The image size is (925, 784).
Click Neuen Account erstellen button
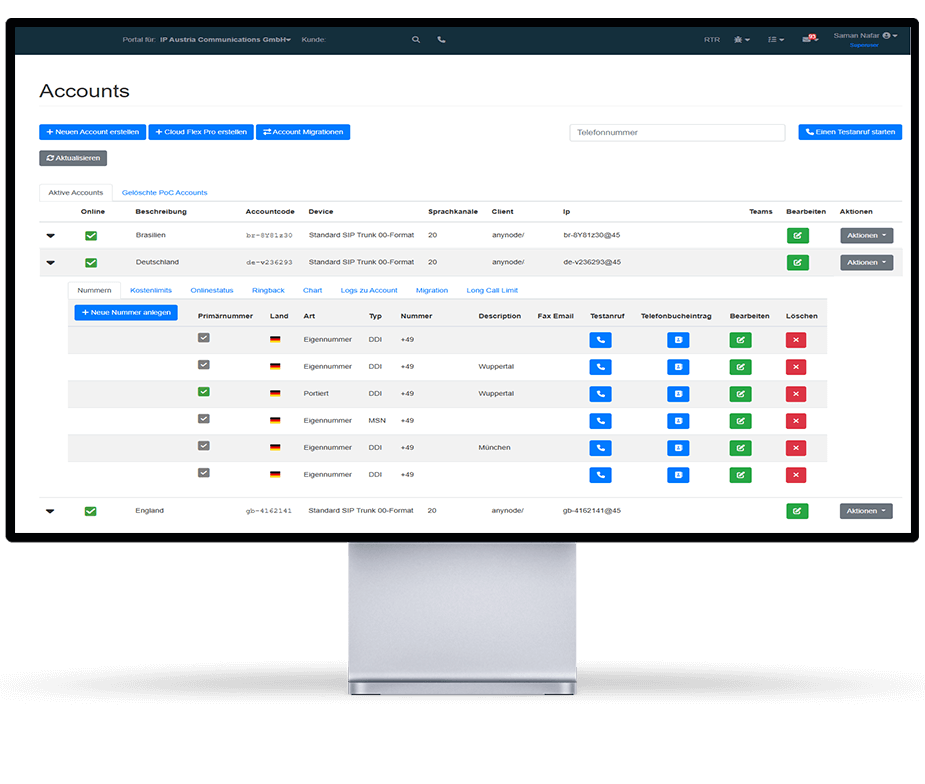(x=92, y=132)
